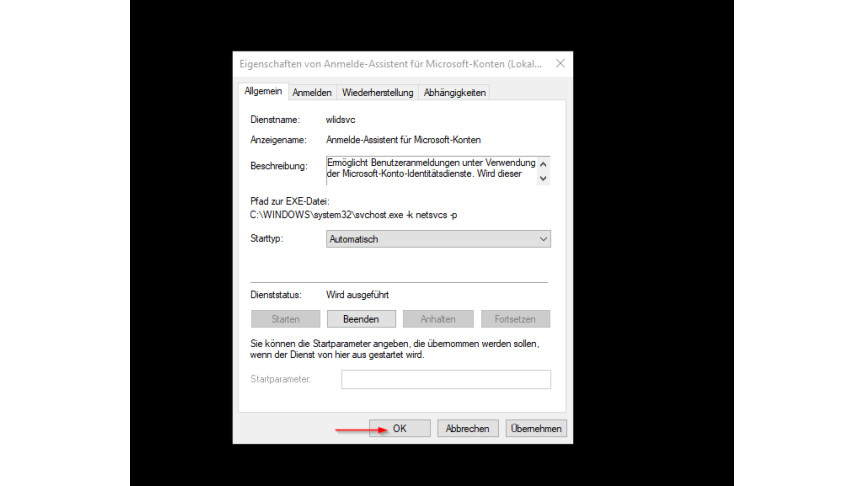Open the Starttyp dropdown showing Automatisch
This screenshot has height=486, width=864.
pos(438,239)
